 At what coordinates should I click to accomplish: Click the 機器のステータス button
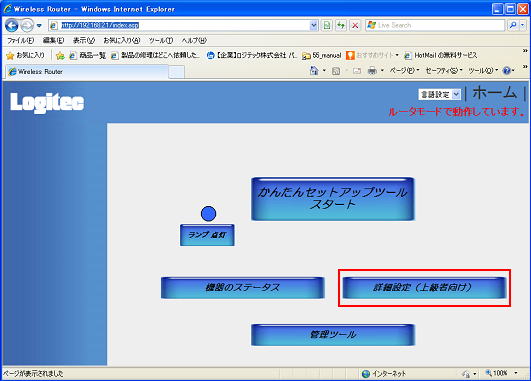(x=242, y=288)
